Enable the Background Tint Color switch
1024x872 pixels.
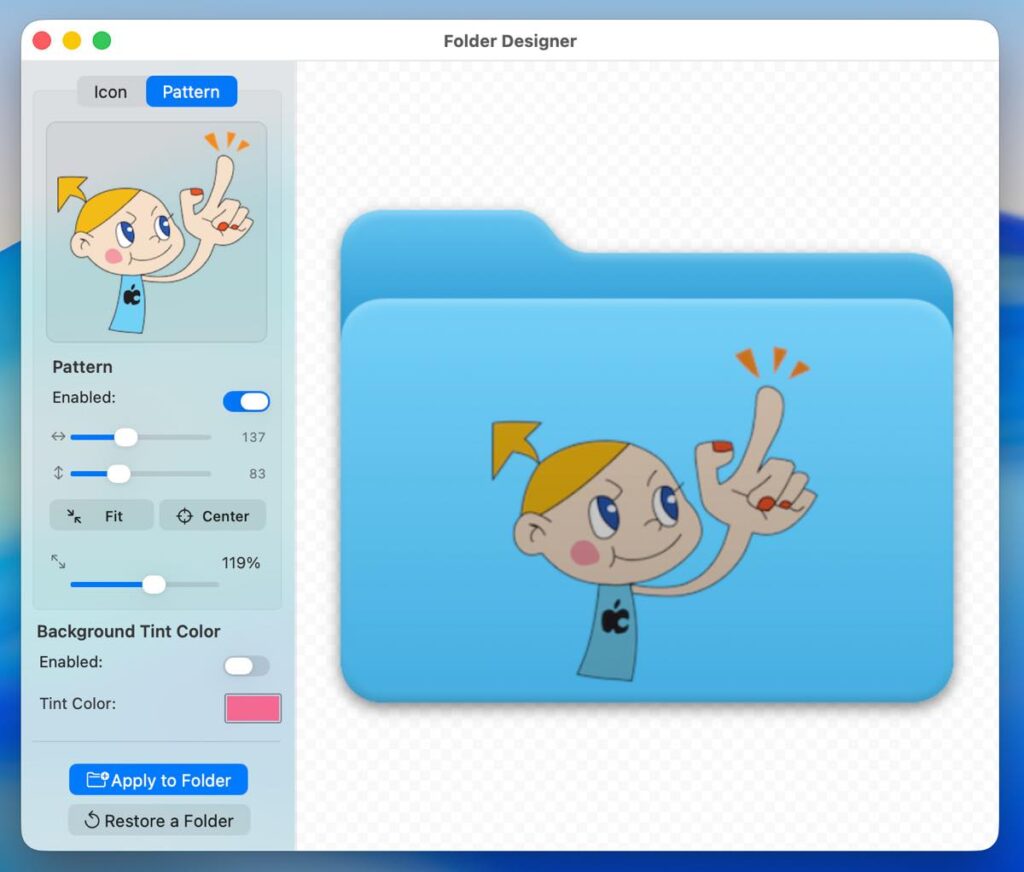tap(246, 666)
